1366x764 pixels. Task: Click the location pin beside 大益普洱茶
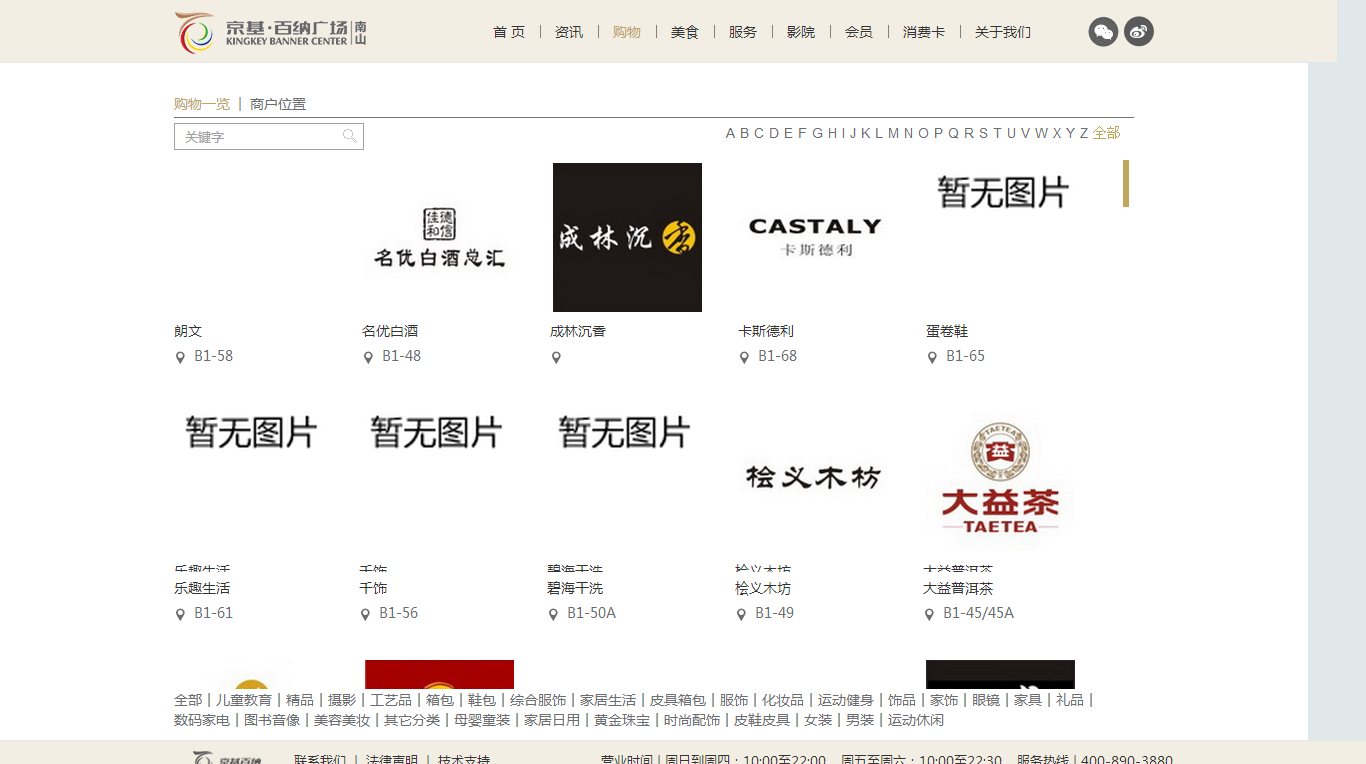click(x=928, y=614)
